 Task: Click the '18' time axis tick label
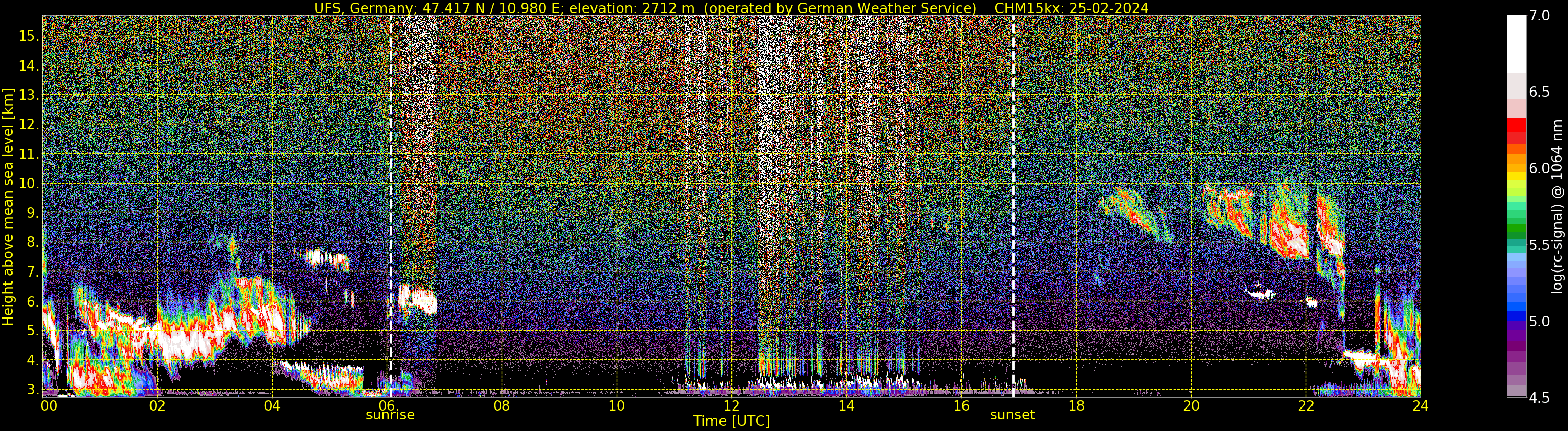pyautogui.click(x=1076, y=405)
